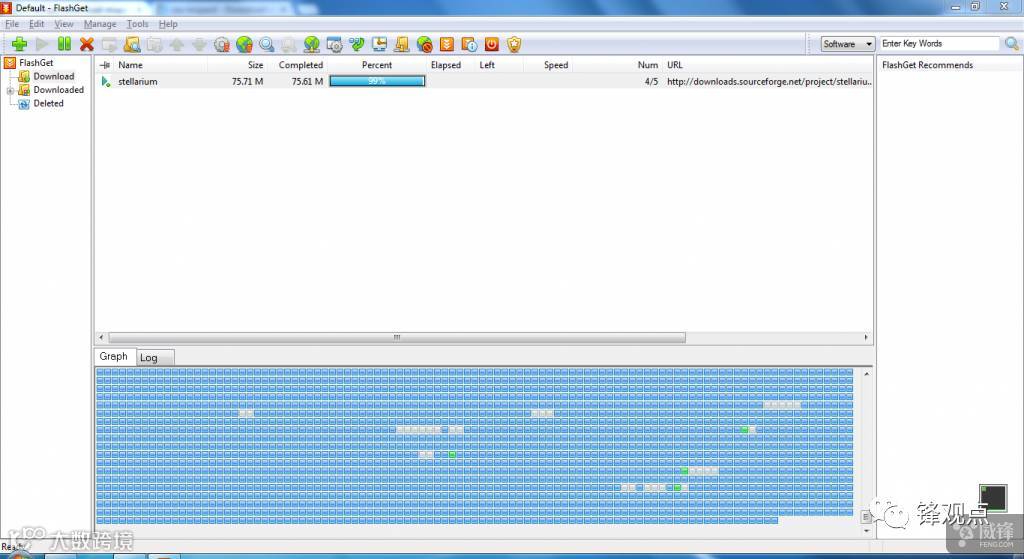The width and height of the screenshot is (1024, 559).
Task: Click the task list right scroll arrow
Action: [x=866, y=338]
